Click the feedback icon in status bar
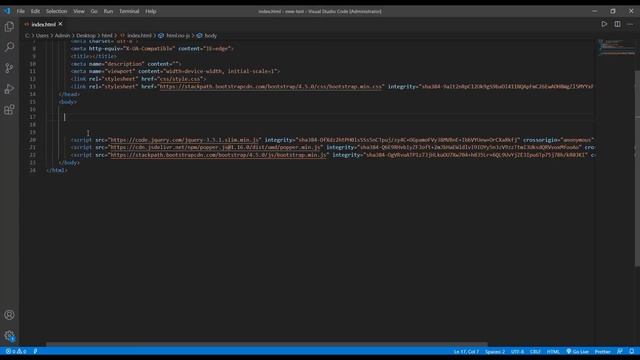Viewport: 640px width, 360px height. click(620, 351)
